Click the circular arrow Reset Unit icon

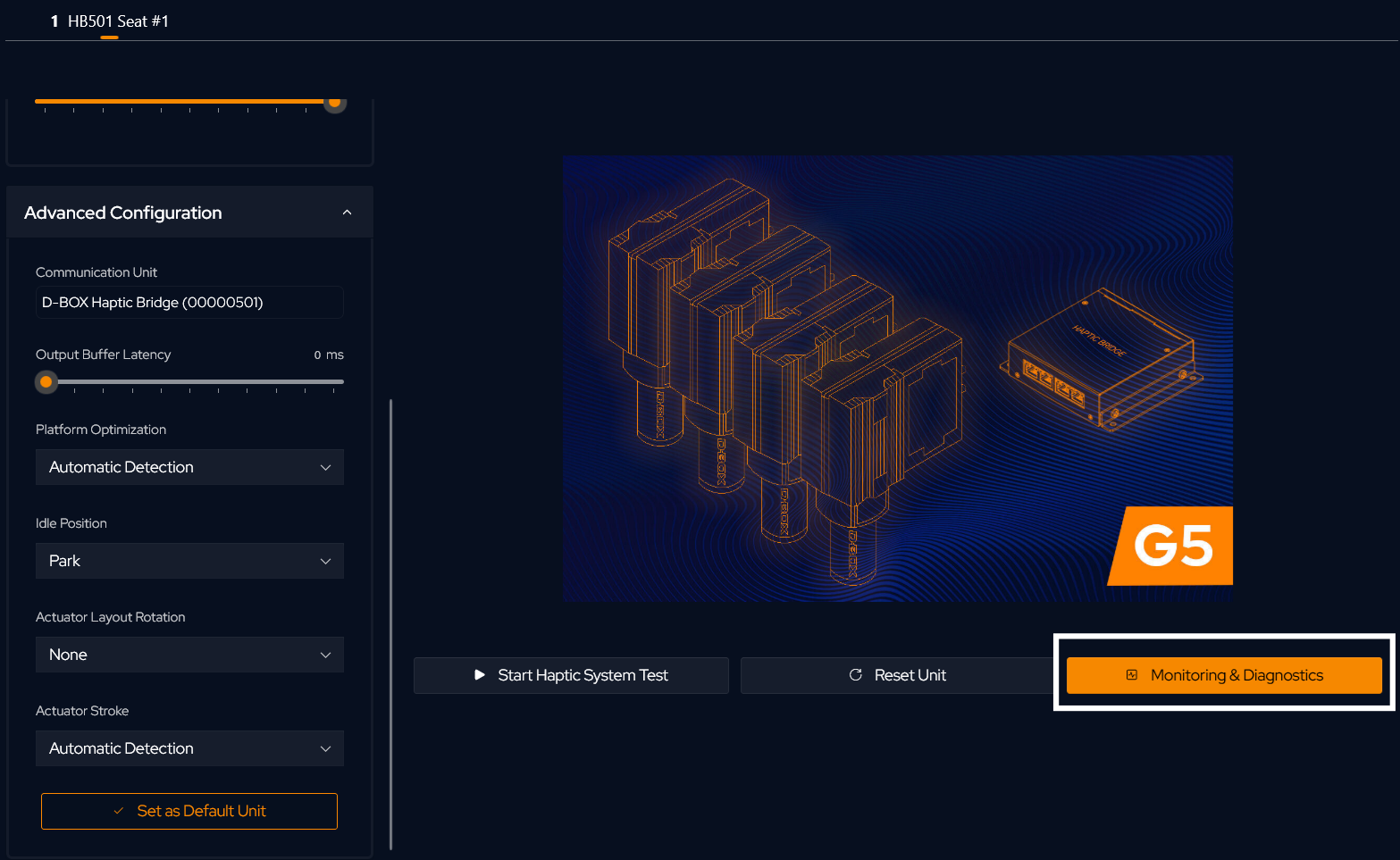click(855, 675)
